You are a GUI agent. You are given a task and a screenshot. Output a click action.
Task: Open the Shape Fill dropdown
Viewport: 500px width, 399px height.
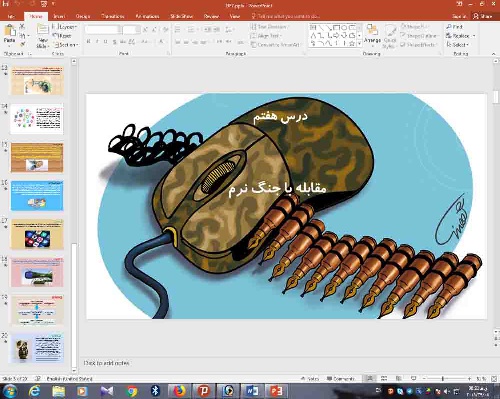(x=414, y=26)
